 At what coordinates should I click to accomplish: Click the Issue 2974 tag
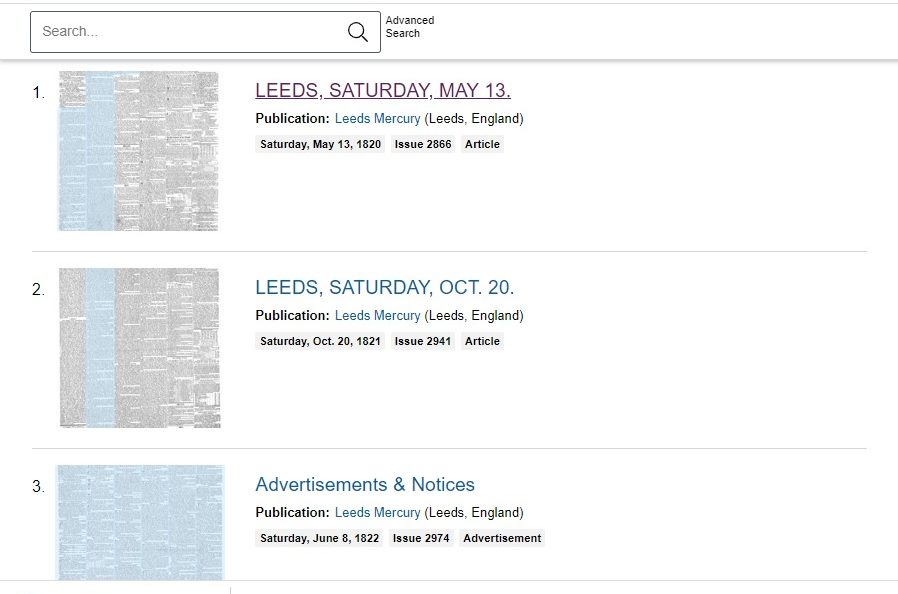(x=422, y=538)
